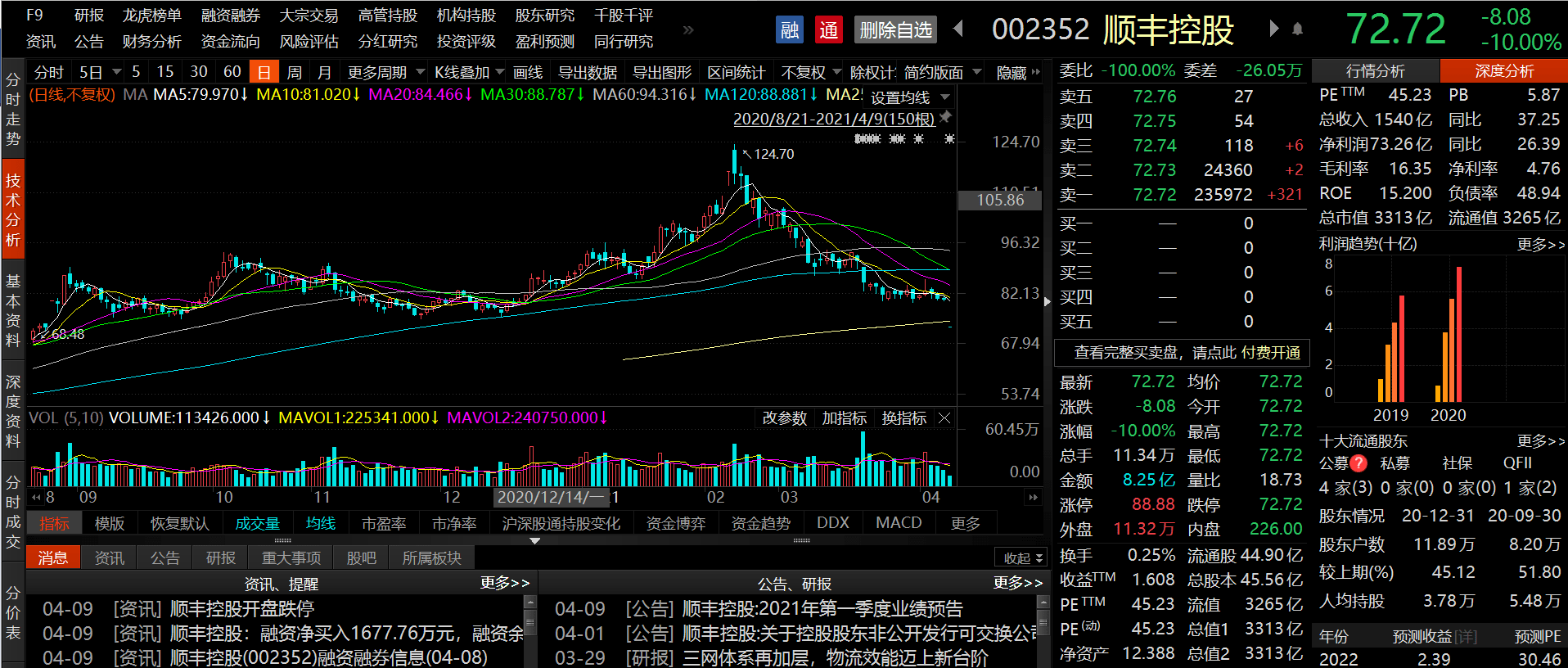This screenshot has width=1568, height=668.
Task: Open the 融资融券 menu item
Action: 231,16
